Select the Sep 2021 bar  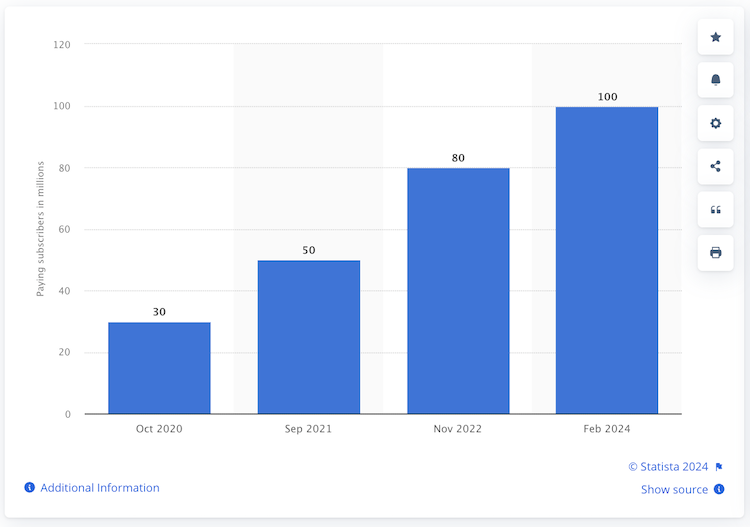click(x=308, y=337)
